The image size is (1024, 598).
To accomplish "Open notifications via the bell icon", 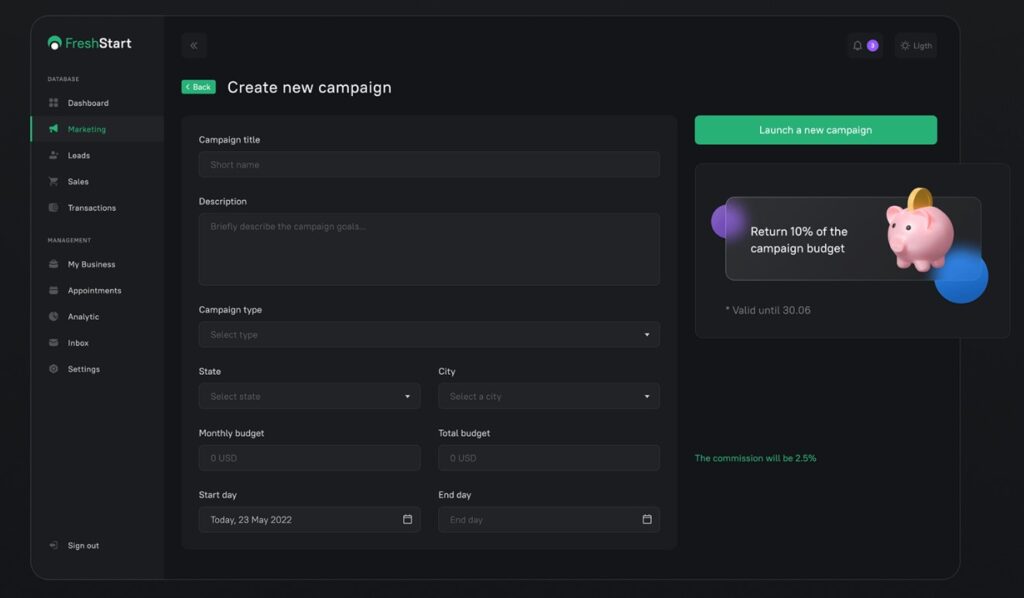I will (857, 46).
